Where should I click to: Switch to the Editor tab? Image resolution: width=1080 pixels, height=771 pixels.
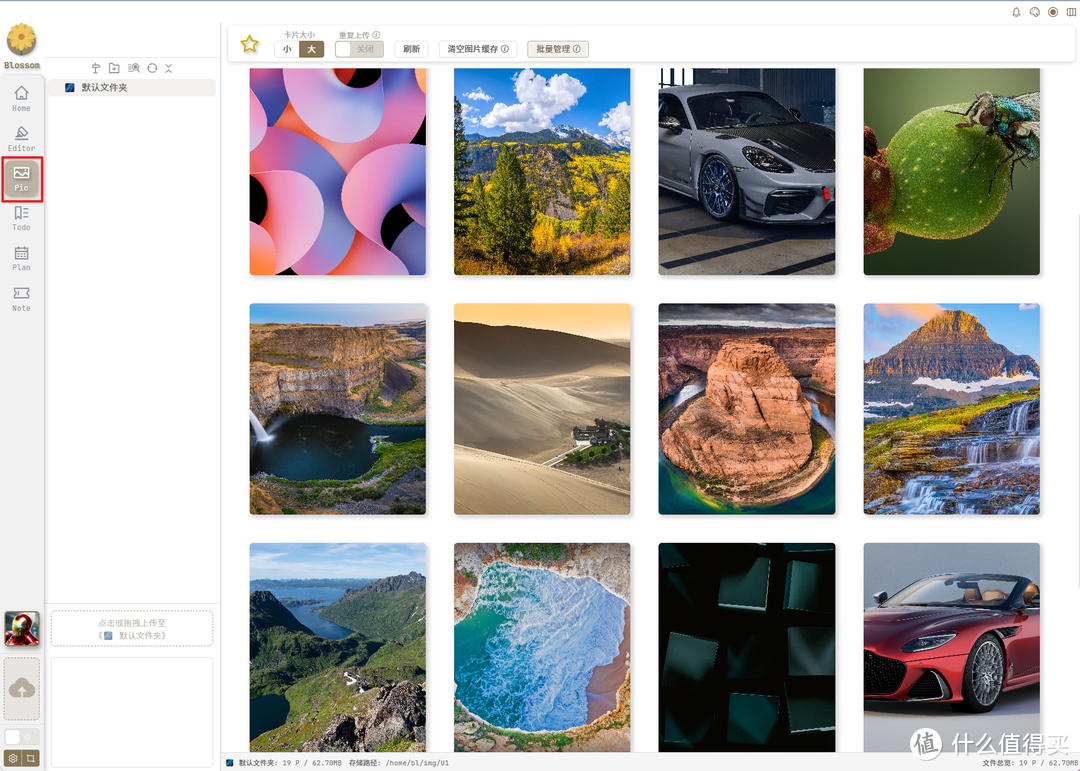[x=21, y=139]
